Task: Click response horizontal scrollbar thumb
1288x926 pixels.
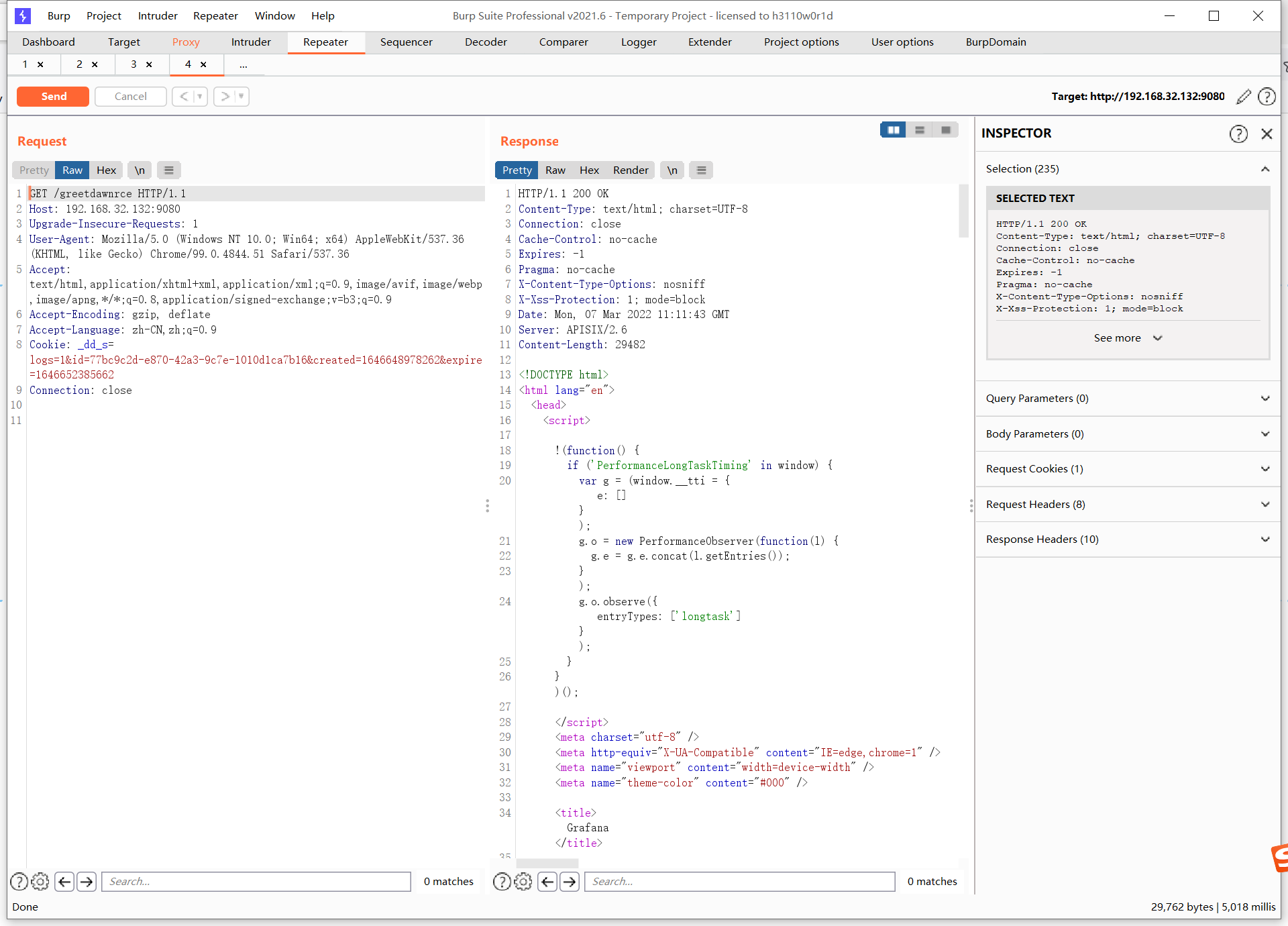Action: coord(547,862)
